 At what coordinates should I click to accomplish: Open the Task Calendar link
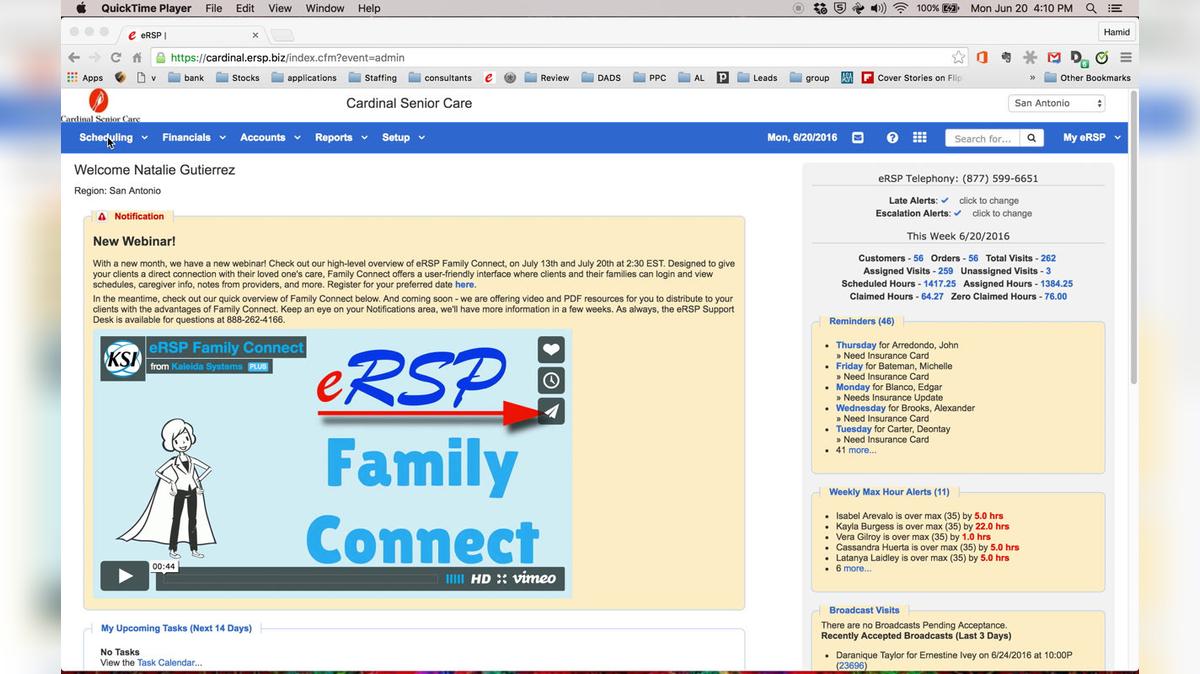[x=169, y=663]
